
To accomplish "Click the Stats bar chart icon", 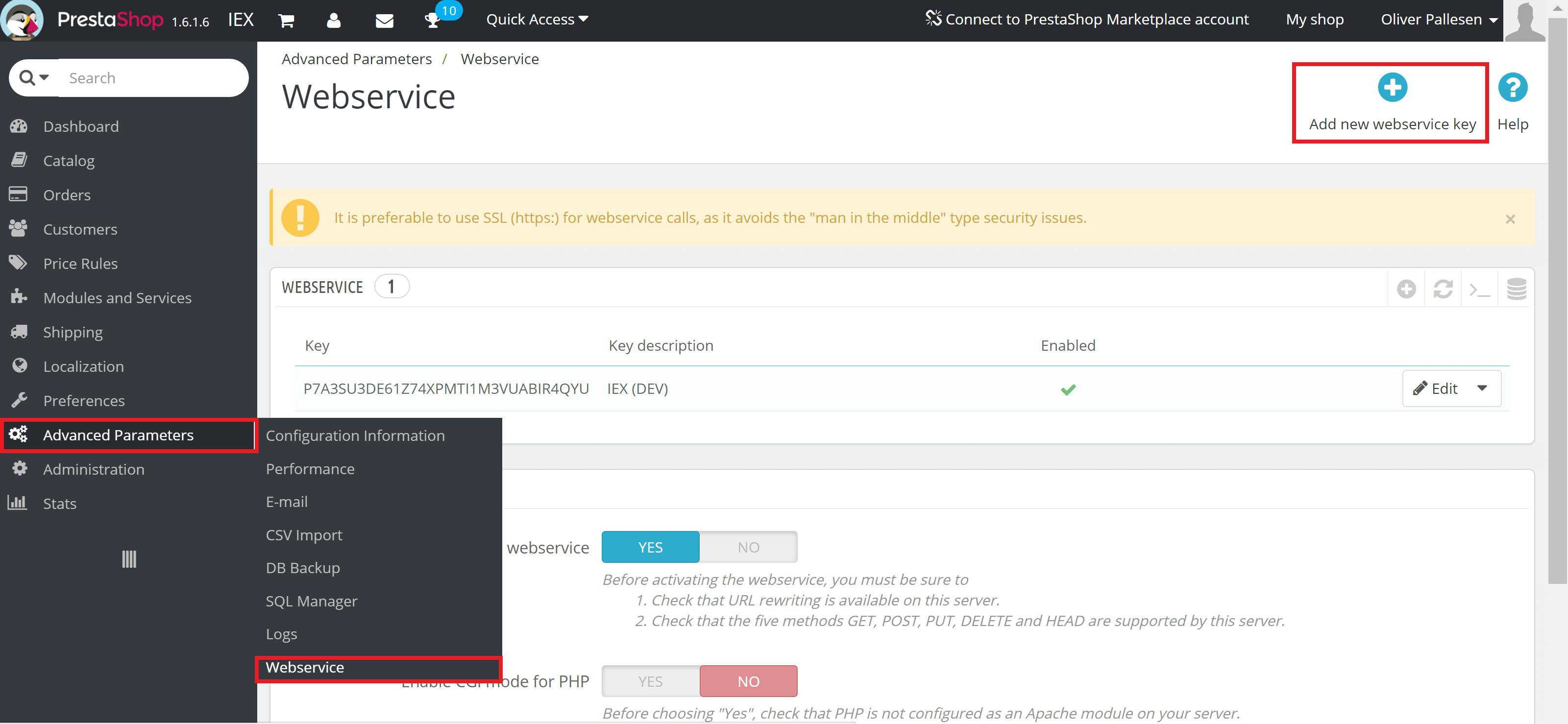I will click(x=18, y=503).
